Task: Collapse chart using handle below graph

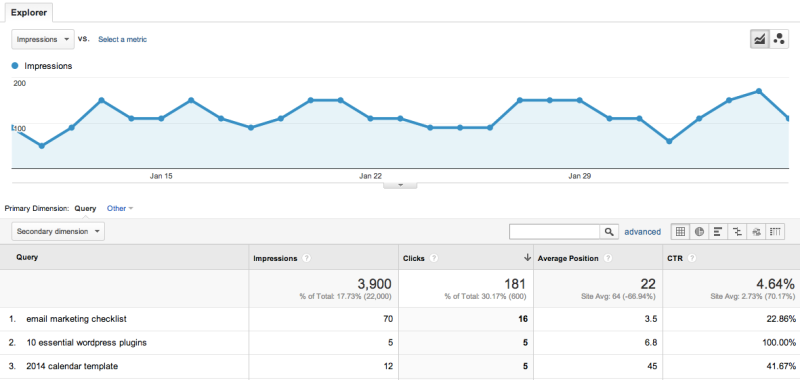Action: [401, 185]
